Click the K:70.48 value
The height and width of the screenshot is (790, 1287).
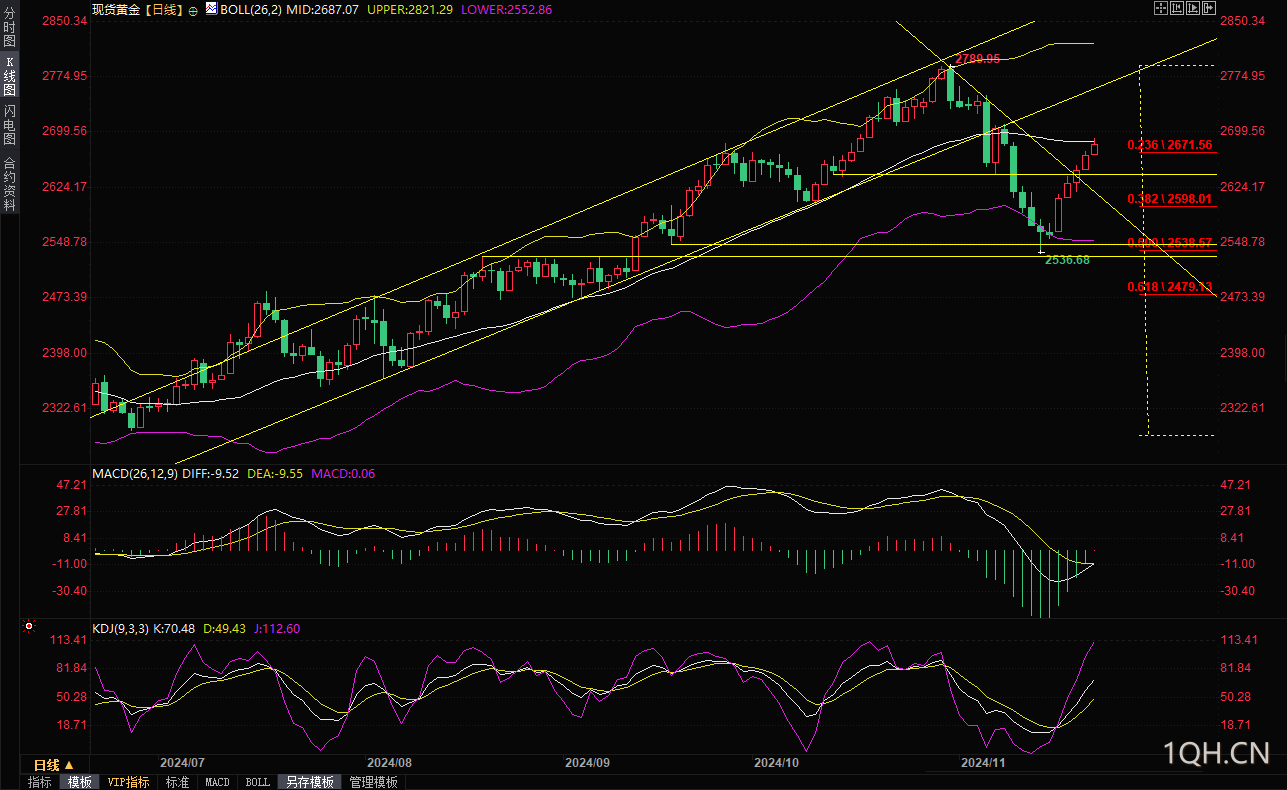(174, 629)
